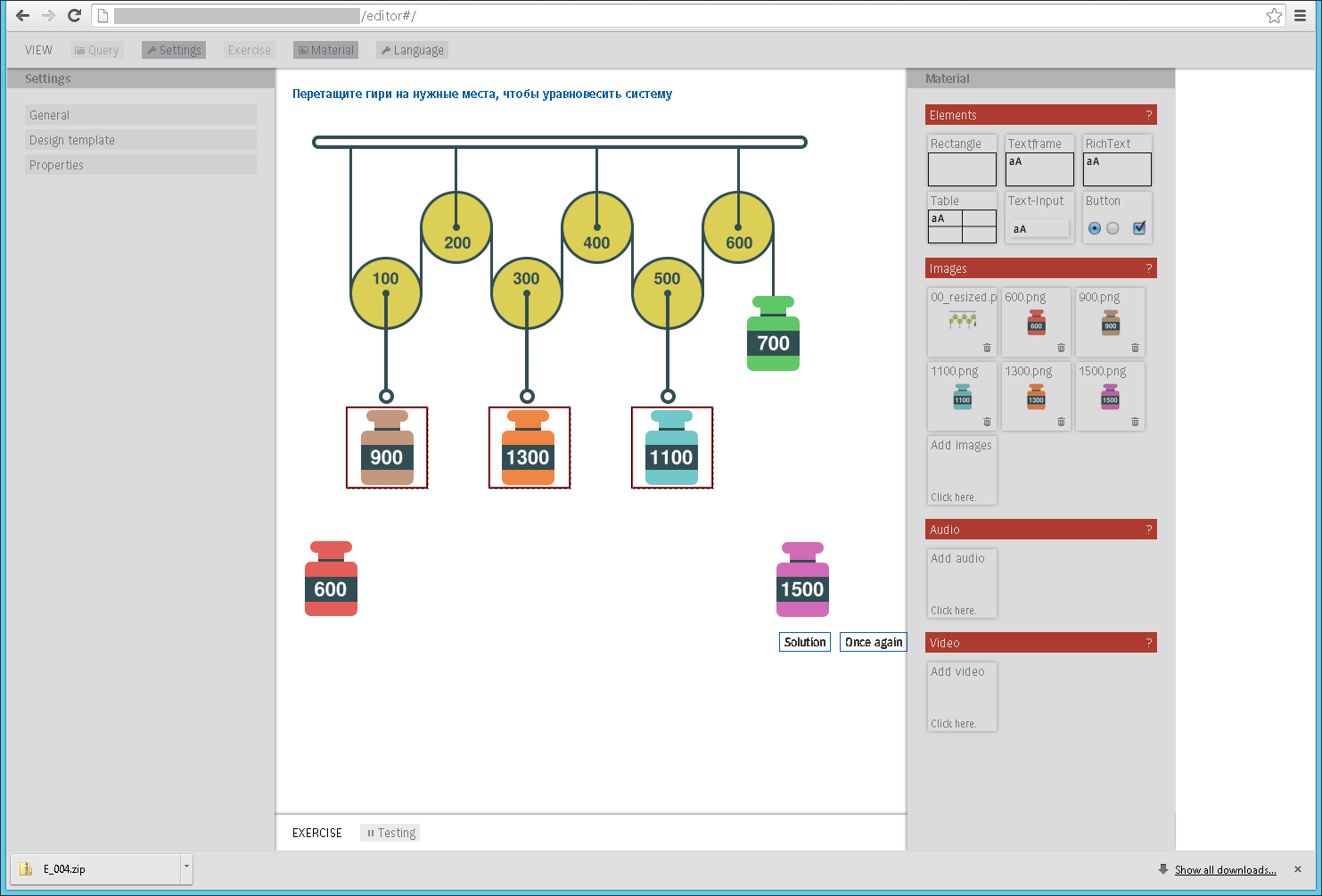Open help for the Audio section
Viewport: 1322px width, 896px height.
pos(1148,530)
